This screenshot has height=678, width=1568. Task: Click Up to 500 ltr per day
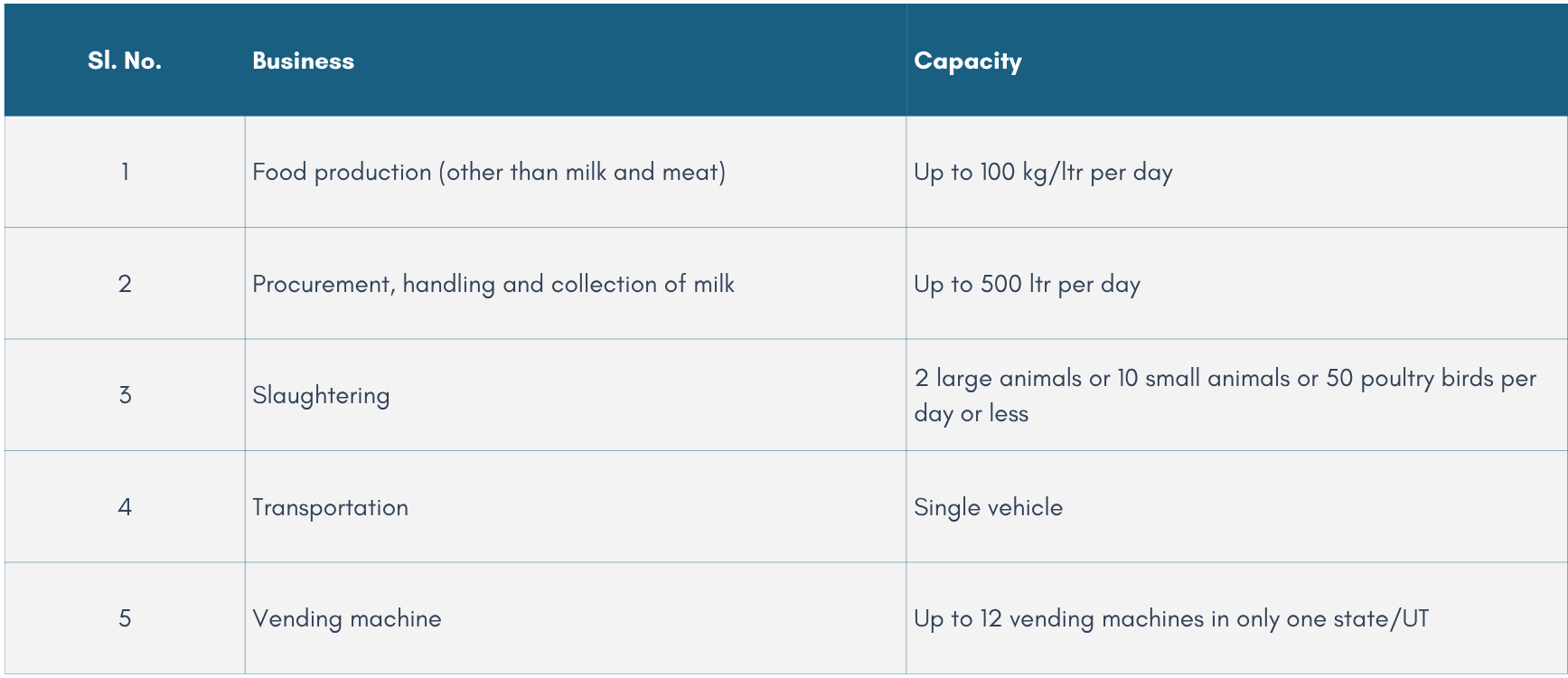tap(1027, 284)
